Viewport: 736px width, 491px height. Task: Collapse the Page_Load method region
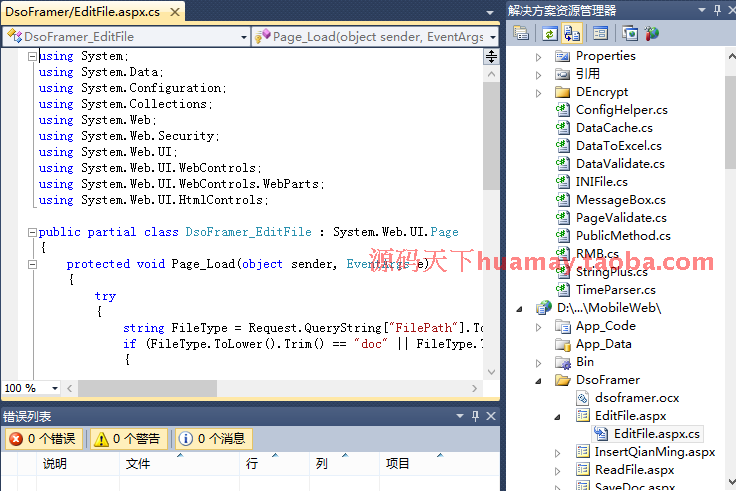(32, 264)
